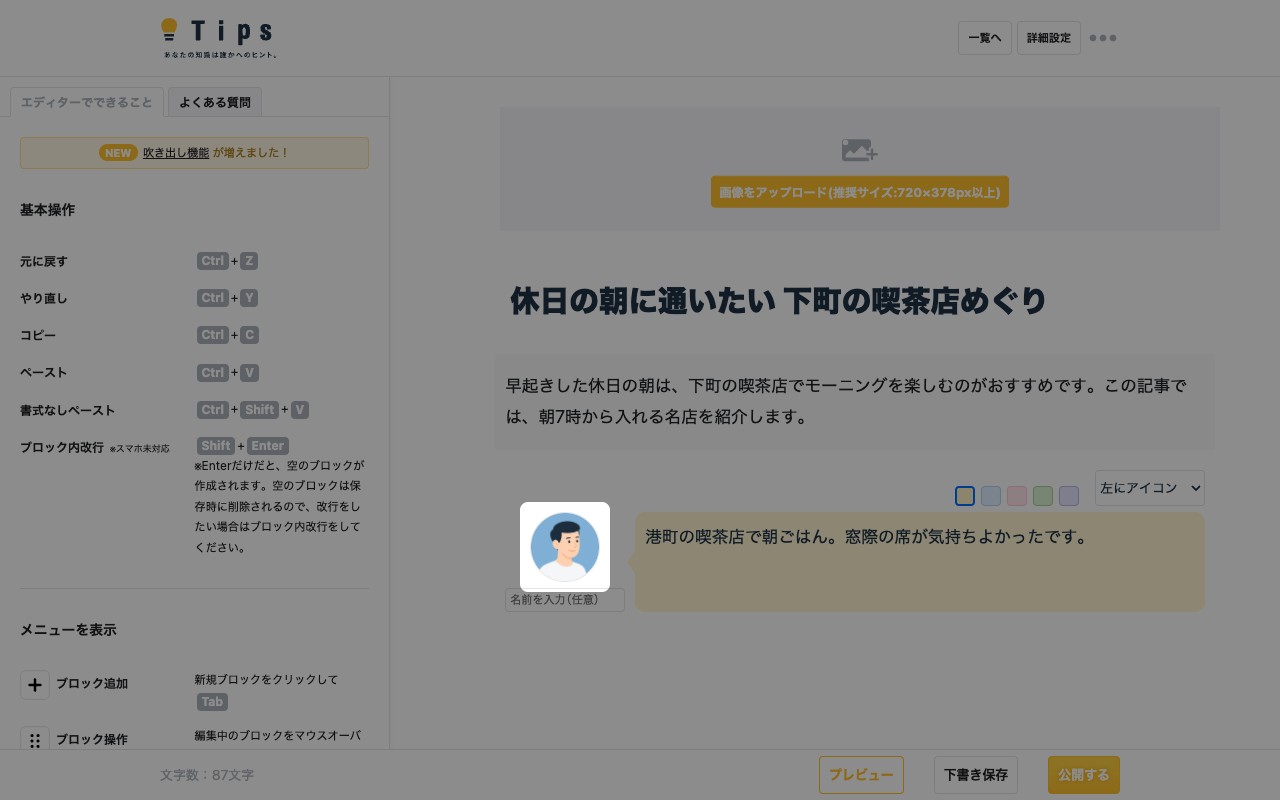This screenshot has height=800, width=1280.
Task: Click the 名前を入力 name field
Action: pos(565,600)
